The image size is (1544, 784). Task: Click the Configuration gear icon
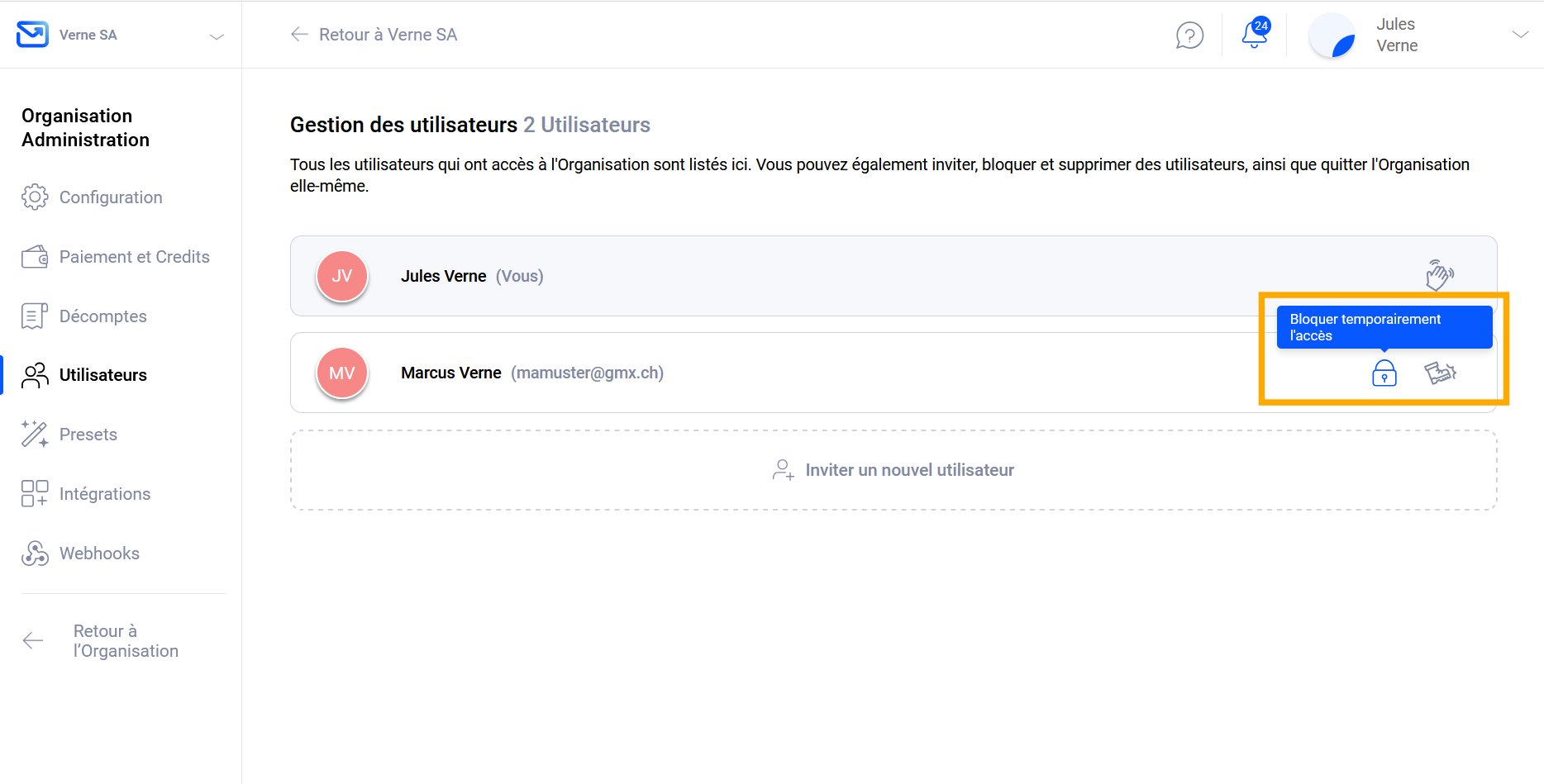[35, 197]
